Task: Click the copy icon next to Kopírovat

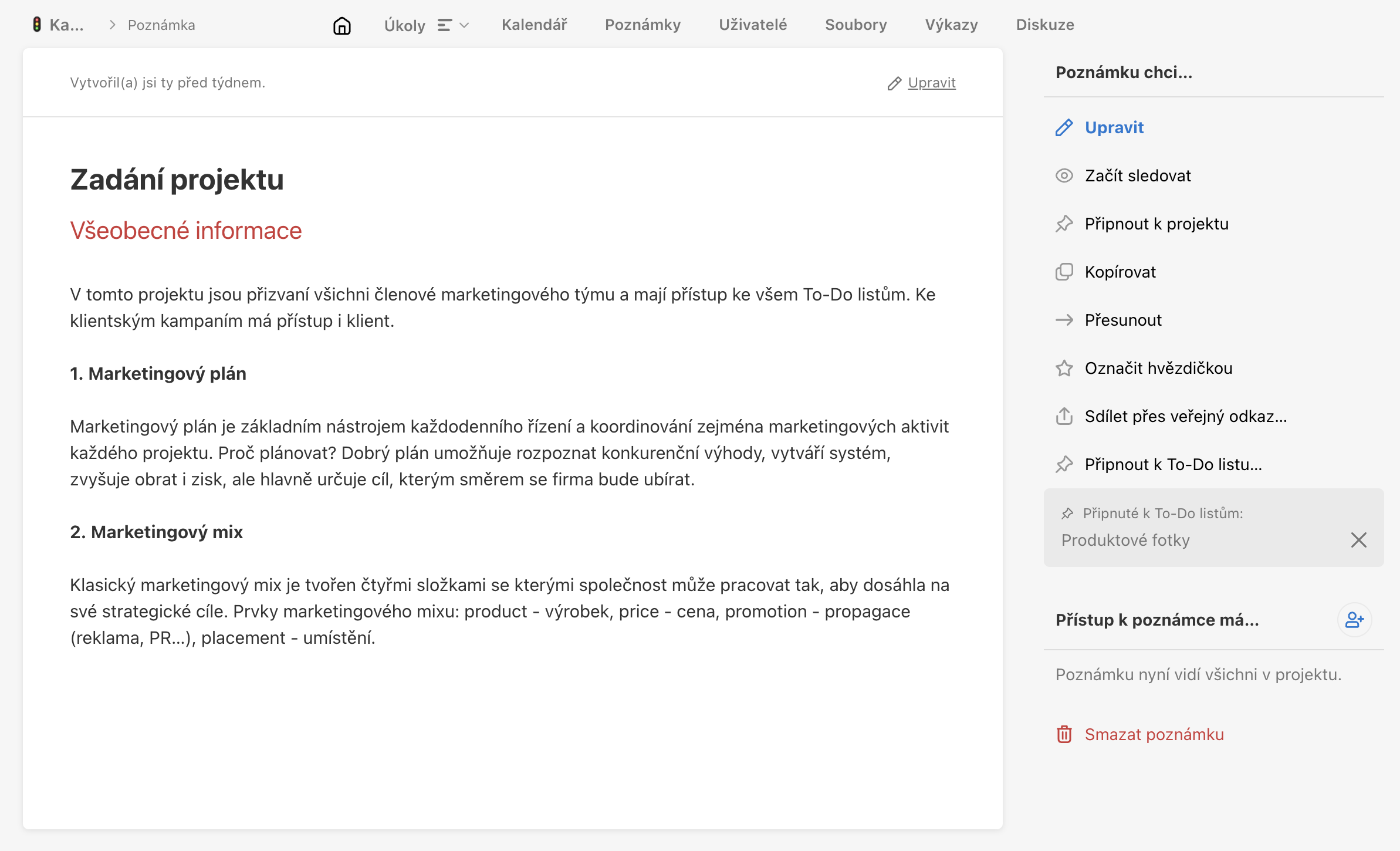Action: pos(1064,272)
